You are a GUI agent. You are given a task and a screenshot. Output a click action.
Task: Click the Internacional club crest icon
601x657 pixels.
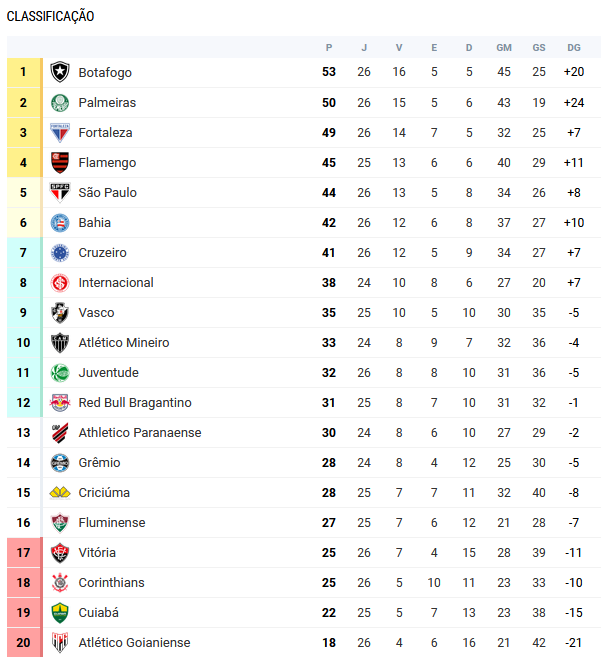(60, 282)
